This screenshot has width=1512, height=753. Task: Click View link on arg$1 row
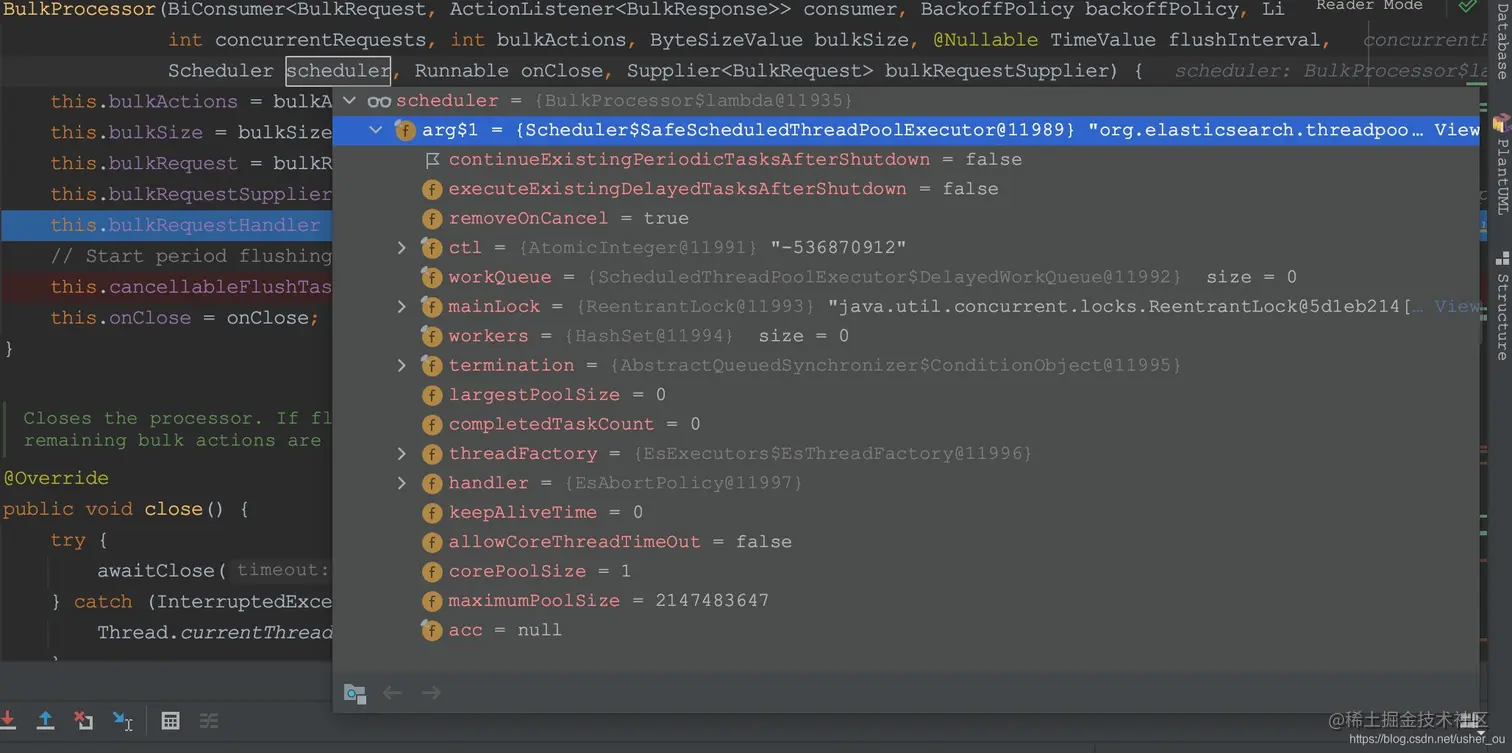(x=1456, y=130)
